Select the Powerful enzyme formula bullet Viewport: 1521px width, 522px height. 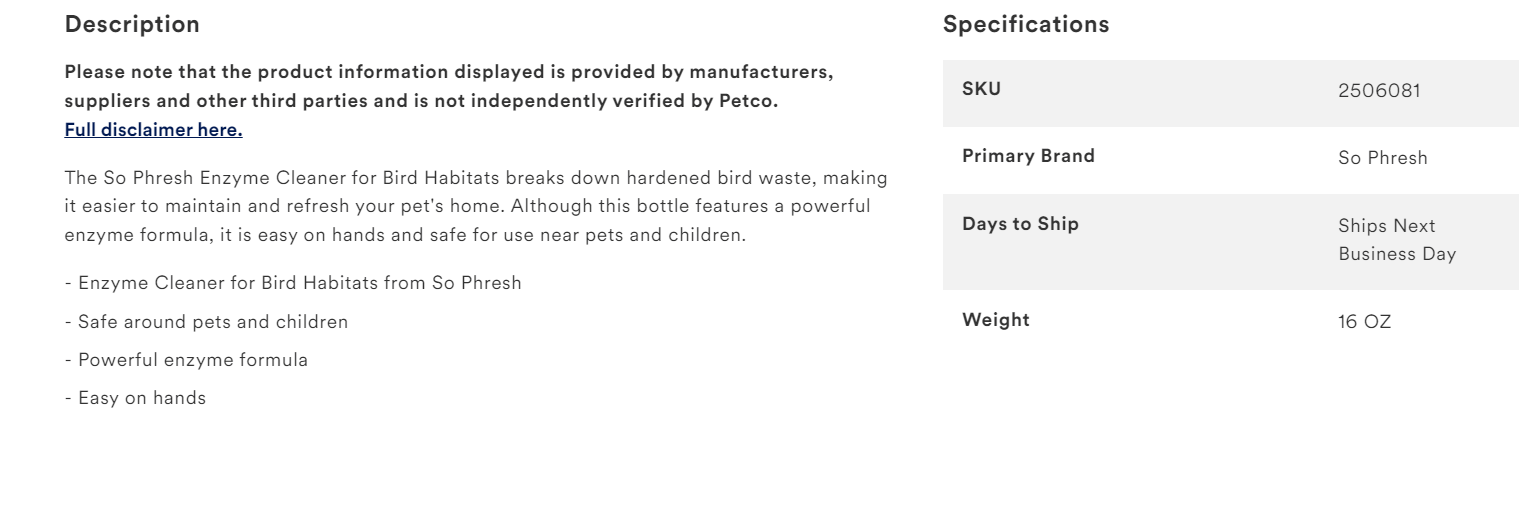tap(186, 360)
